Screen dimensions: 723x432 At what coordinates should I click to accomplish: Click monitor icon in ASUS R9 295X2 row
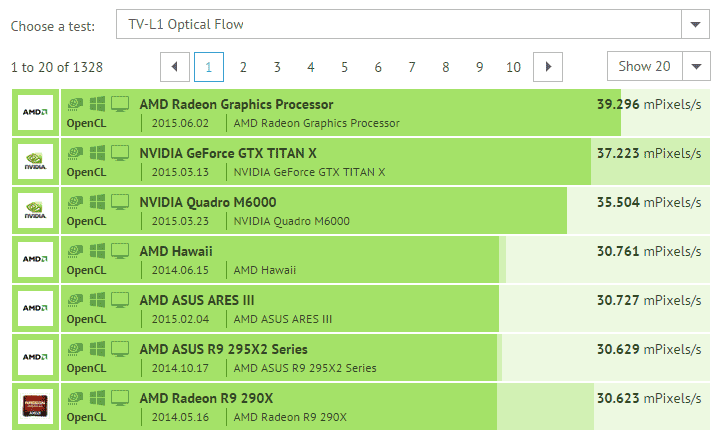point(120,349)
